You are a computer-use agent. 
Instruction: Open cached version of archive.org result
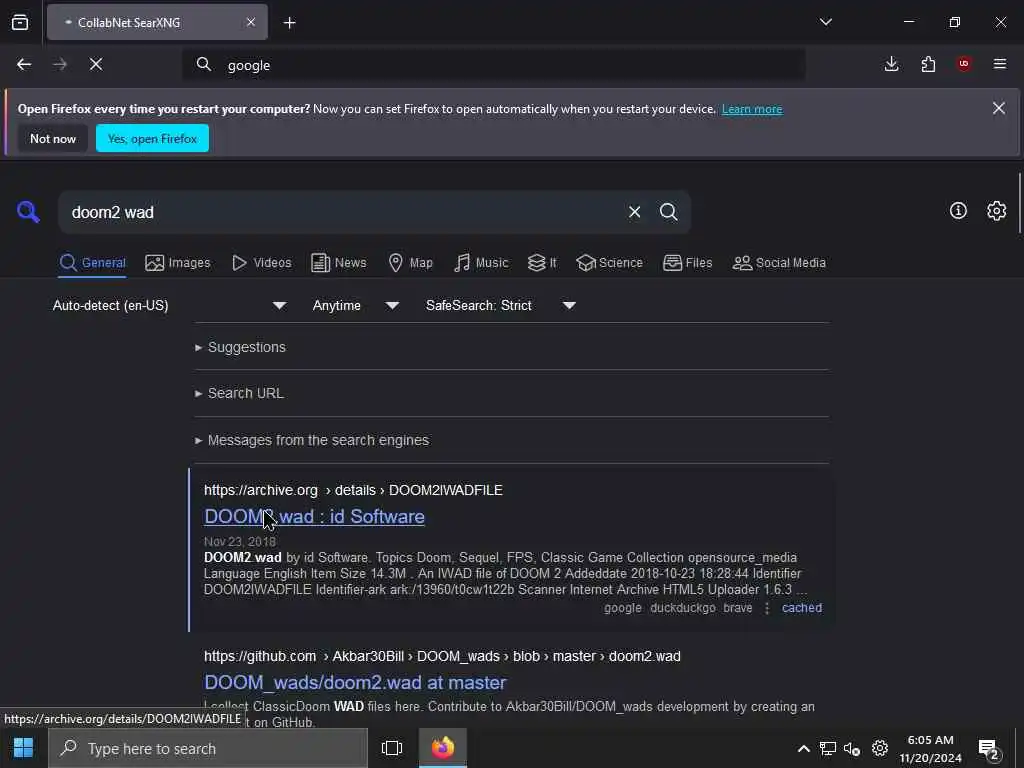coord(802,608)
